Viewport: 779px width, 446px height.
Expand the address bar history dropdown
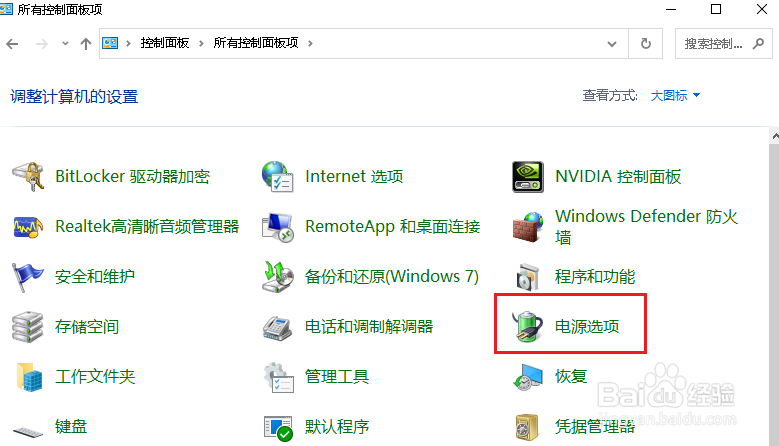pos(612,44)
